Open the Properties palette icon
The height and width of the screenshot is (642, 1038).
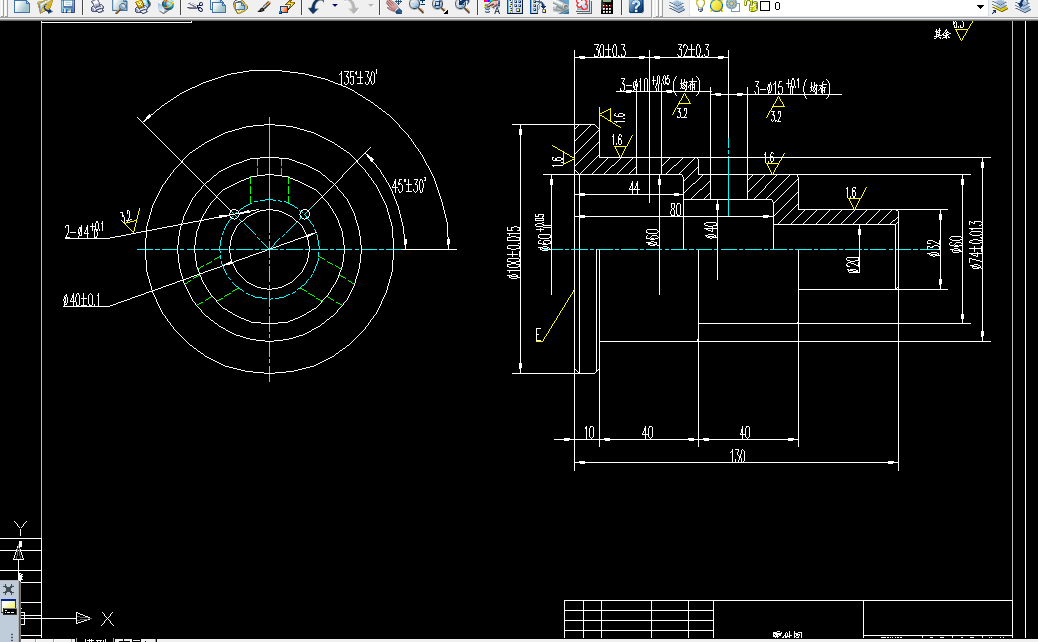[x=492, y=7]
